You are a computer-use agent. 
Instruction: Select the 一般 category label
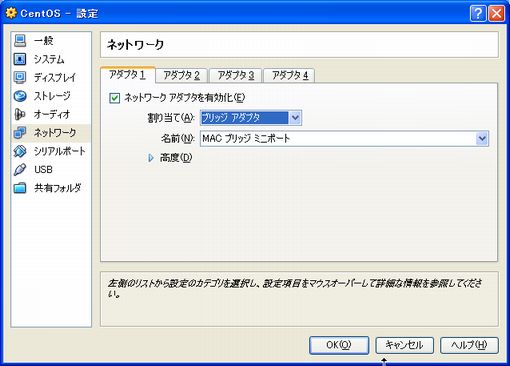[44, 41]
